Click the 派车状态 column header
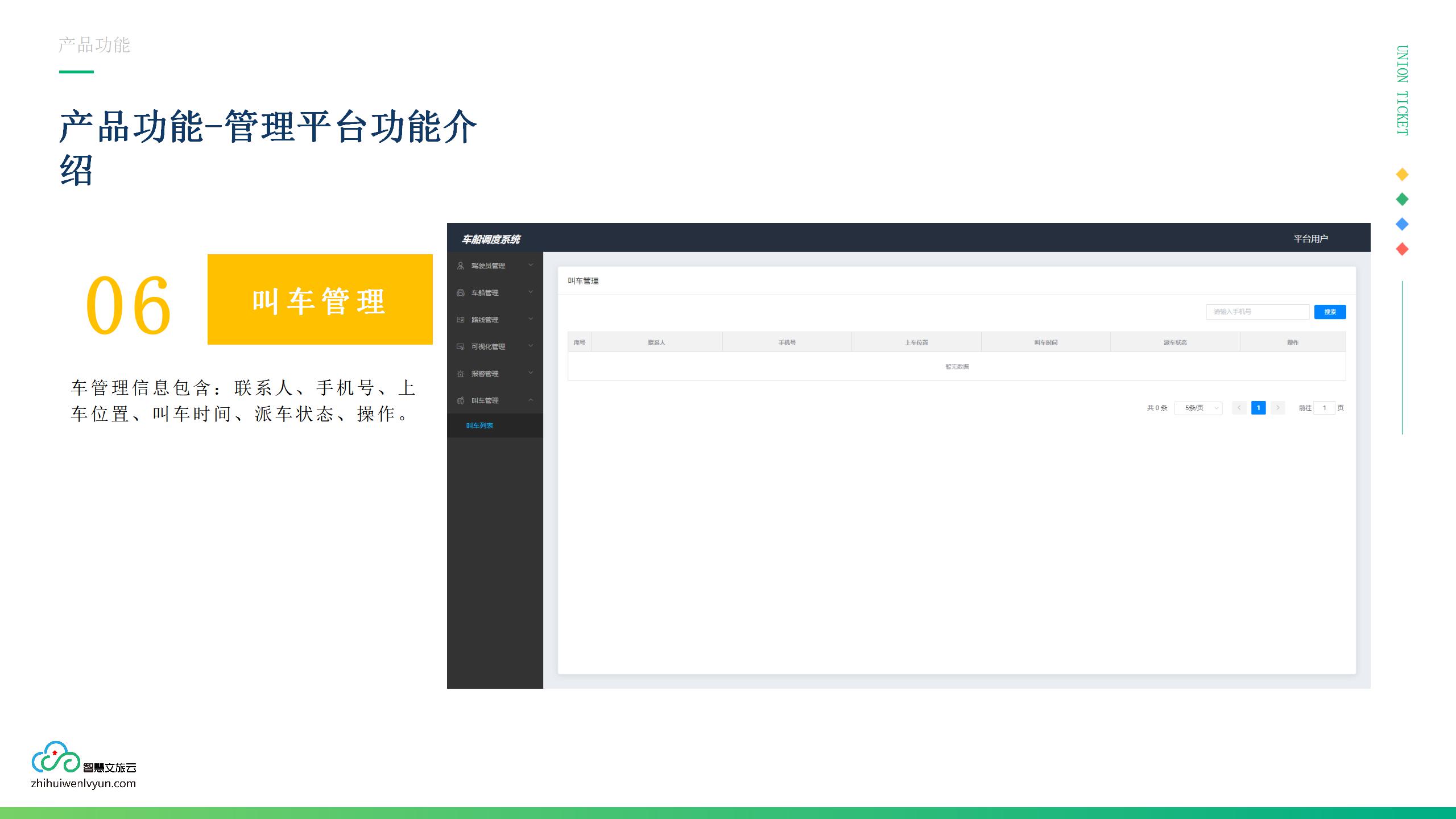1456x819 pixels. pyautogui.click(x=1175, y=342)
